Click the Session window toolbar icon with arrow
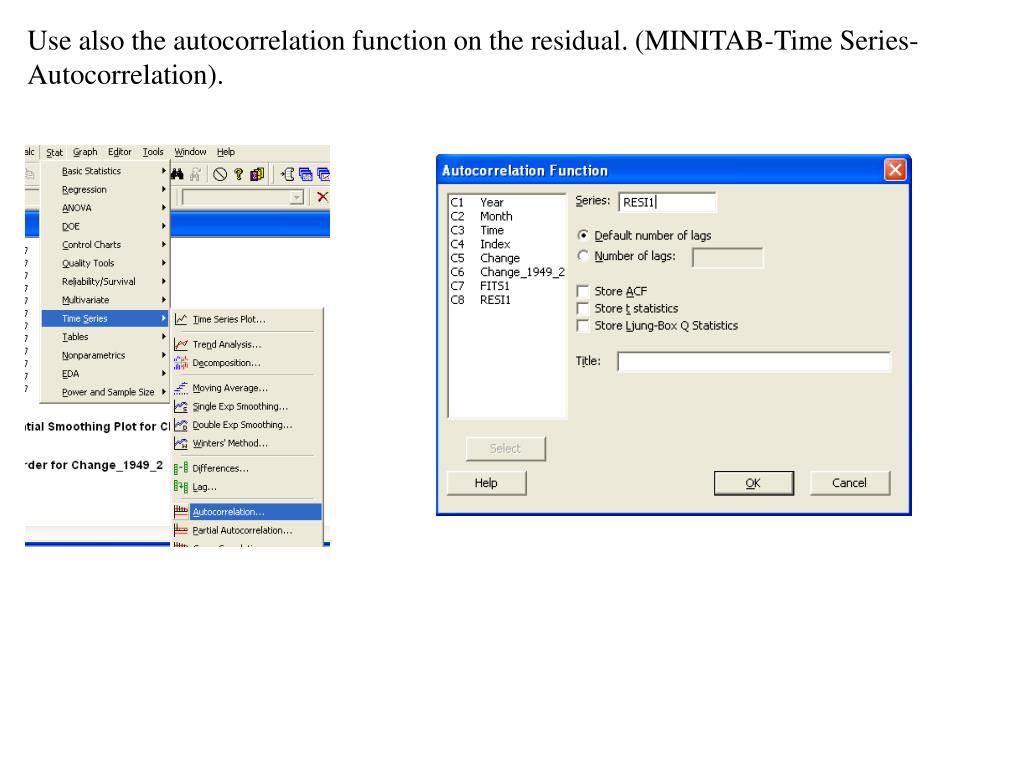1024x768 pixels. click(287, 174)
